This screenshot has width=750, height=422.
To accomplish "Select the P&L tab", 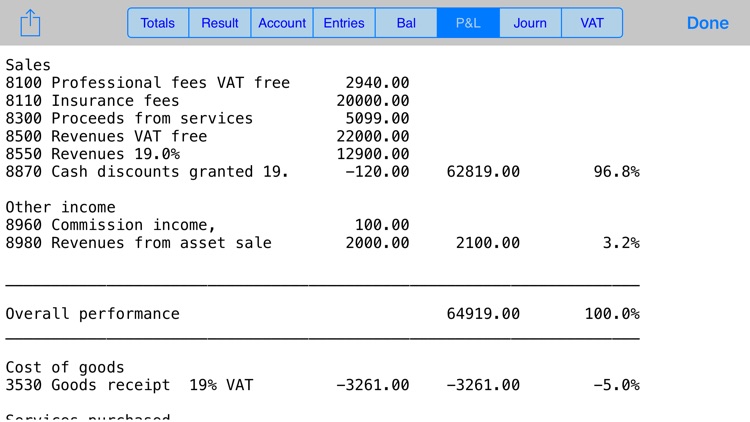I will tap(468, 22).
